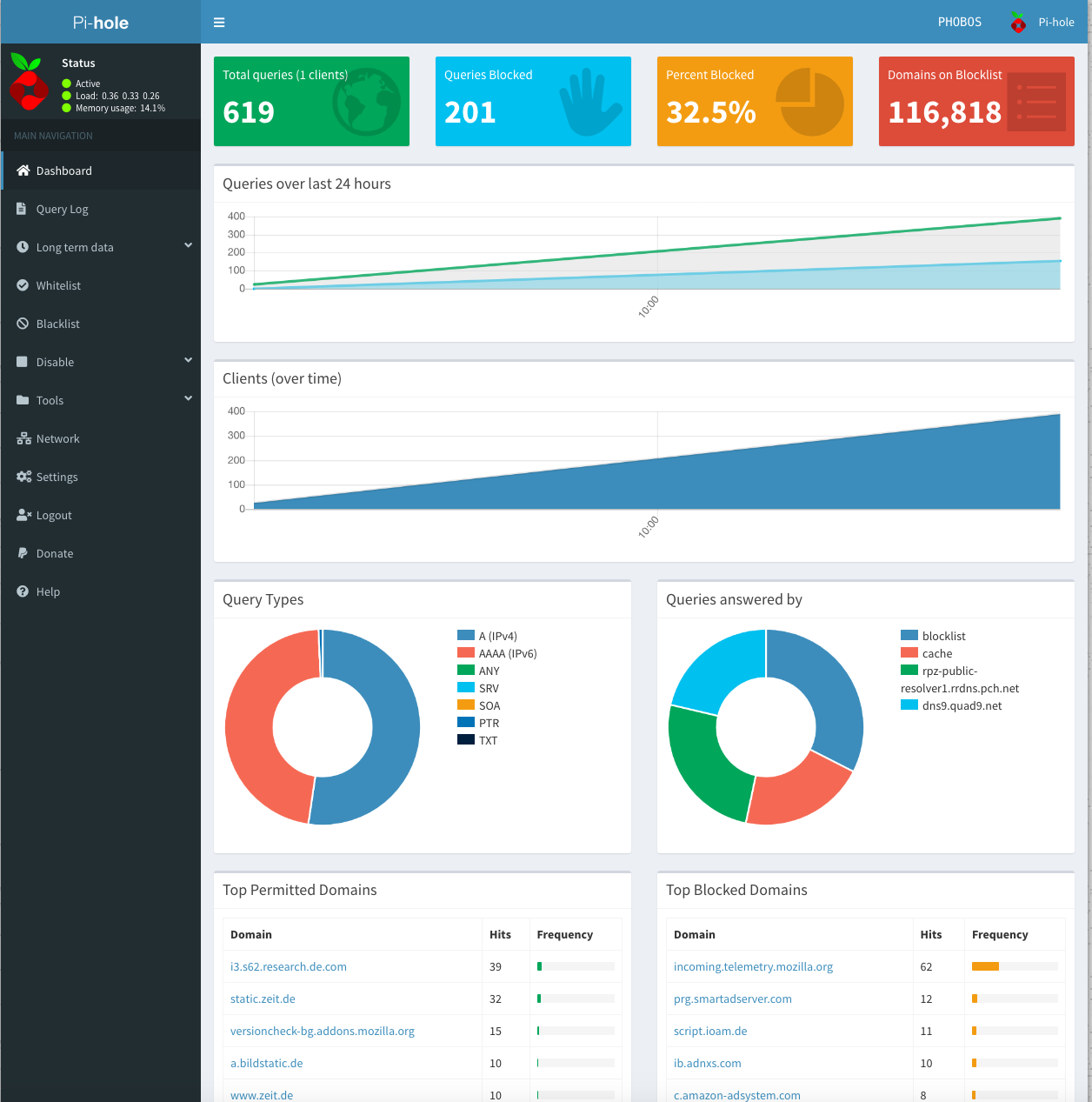Open the Pi-hole user menu label

tap(1056, 23)
